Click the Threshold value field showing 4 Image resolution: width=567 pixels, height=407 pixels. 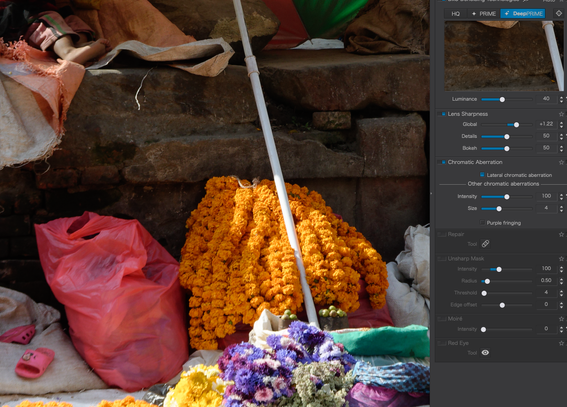click(546, 292)
